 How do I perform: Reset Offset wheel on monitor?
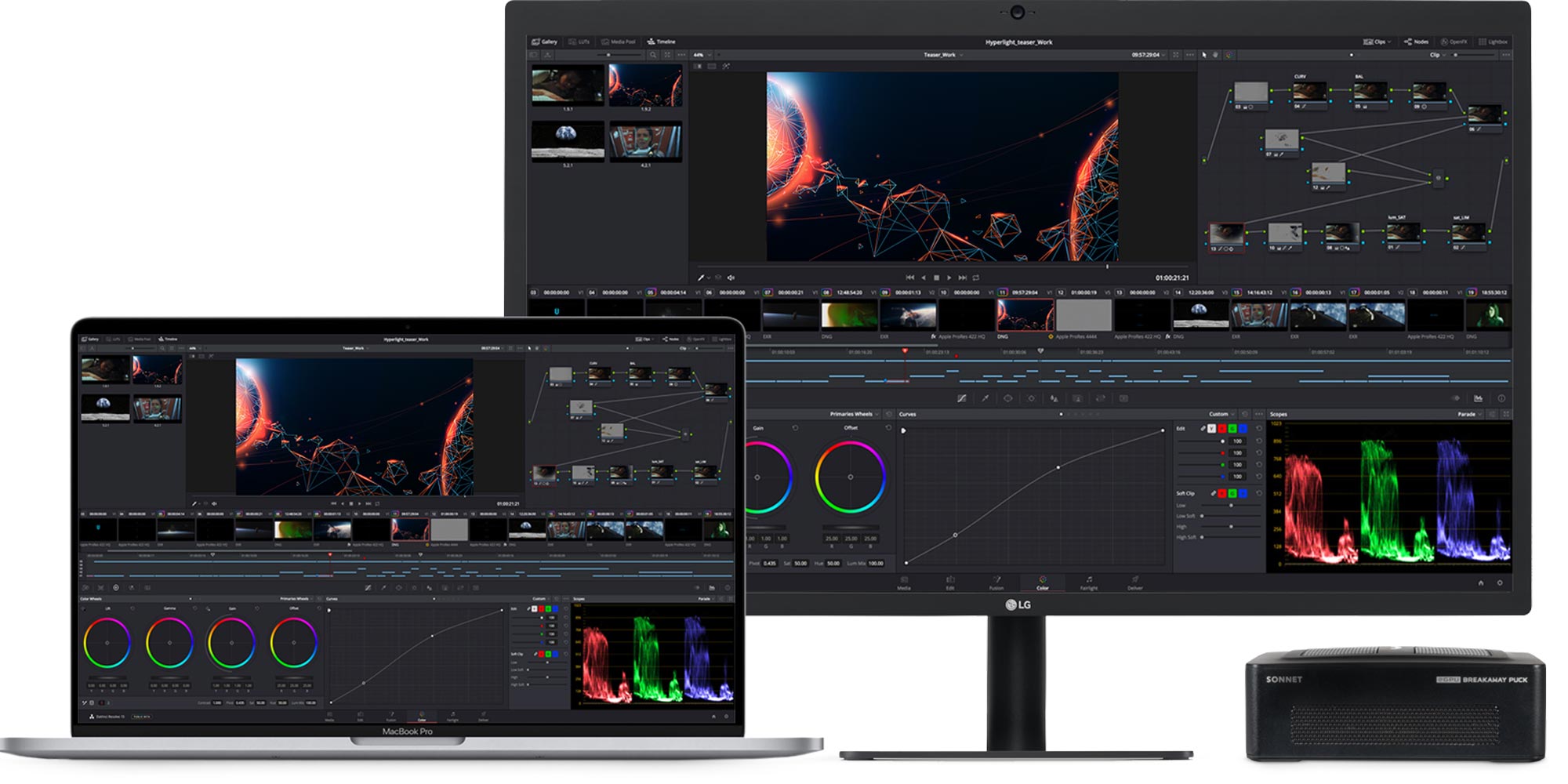click(x=888, y=428)
